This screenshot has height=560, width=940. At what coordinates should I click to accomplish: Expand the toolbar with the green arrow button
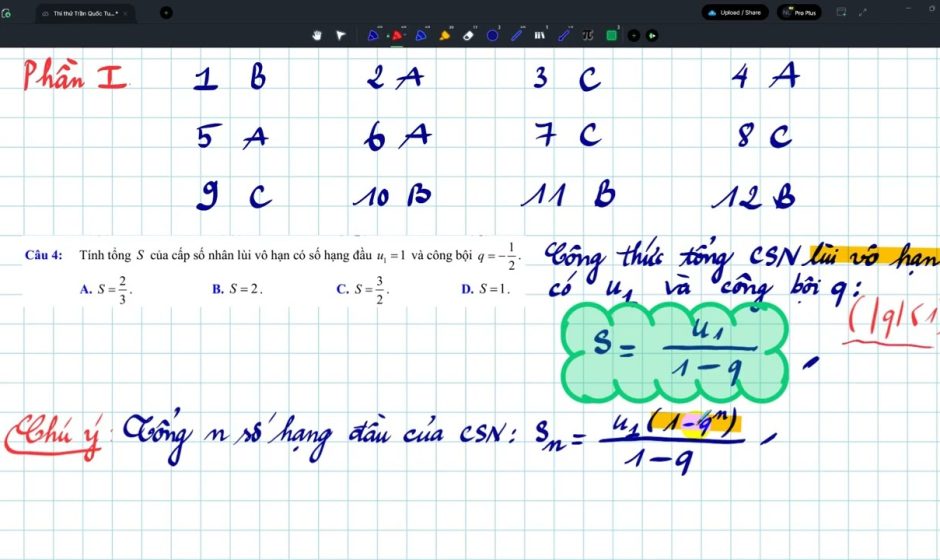652,35
